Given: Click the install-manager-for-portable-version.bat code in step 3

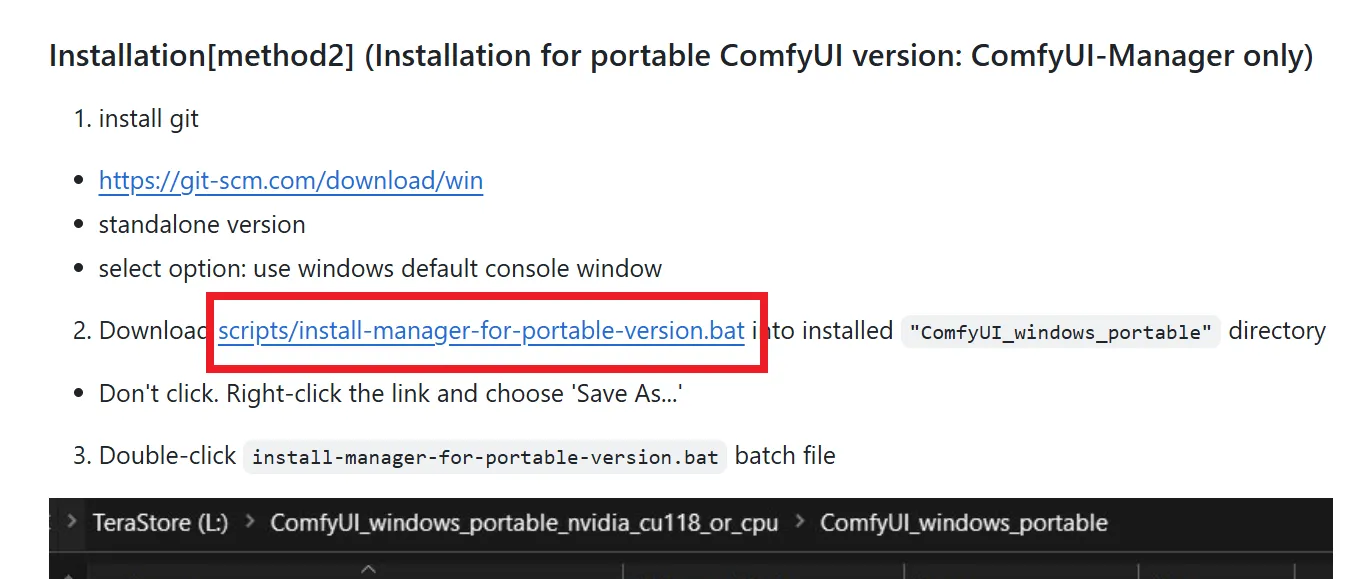Looking at the screenshot, I should 485,458.
